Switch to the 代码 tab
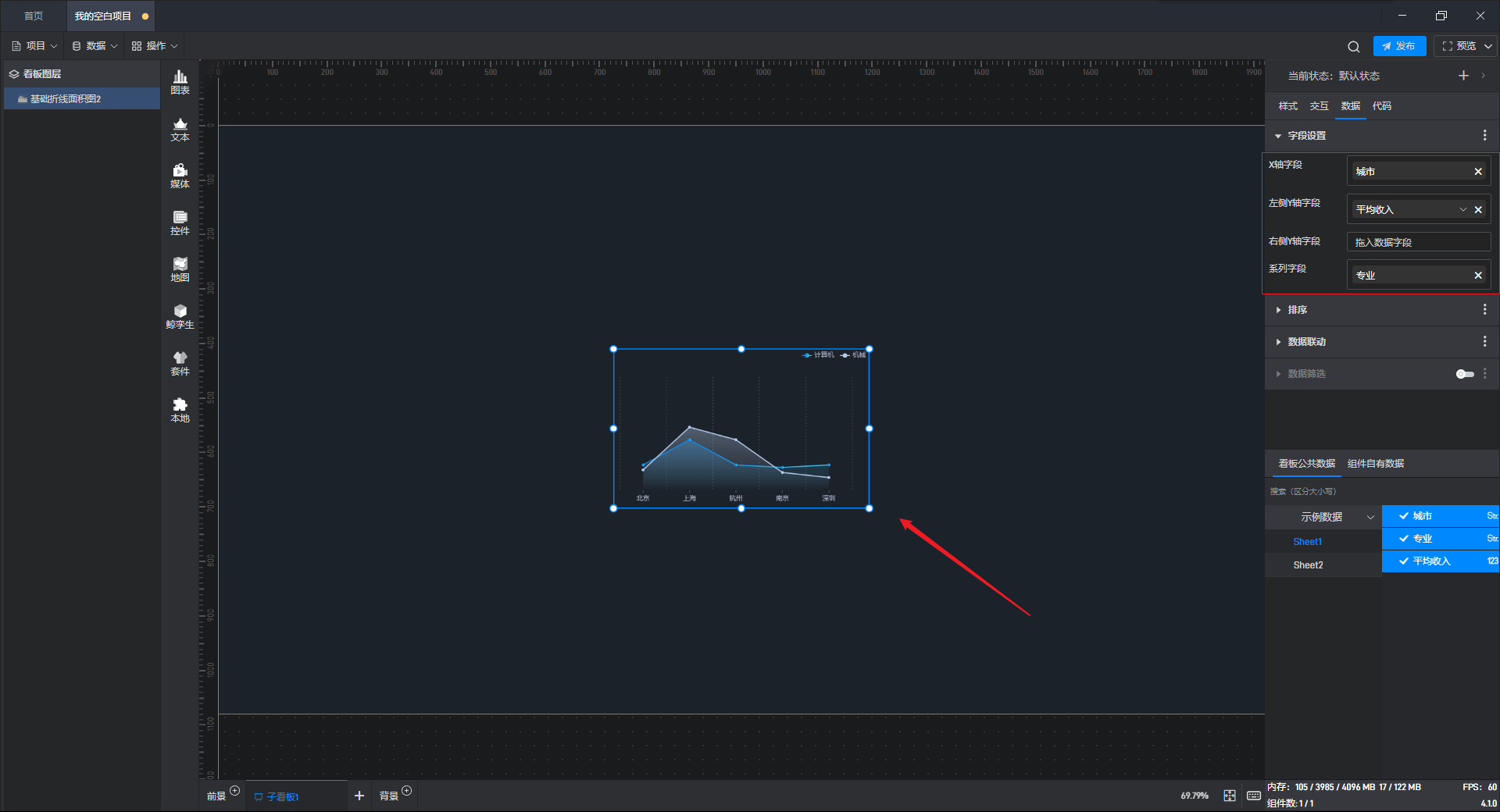Image resolution: width=1500 pixels, height=812 pixels. (1381, 106)
